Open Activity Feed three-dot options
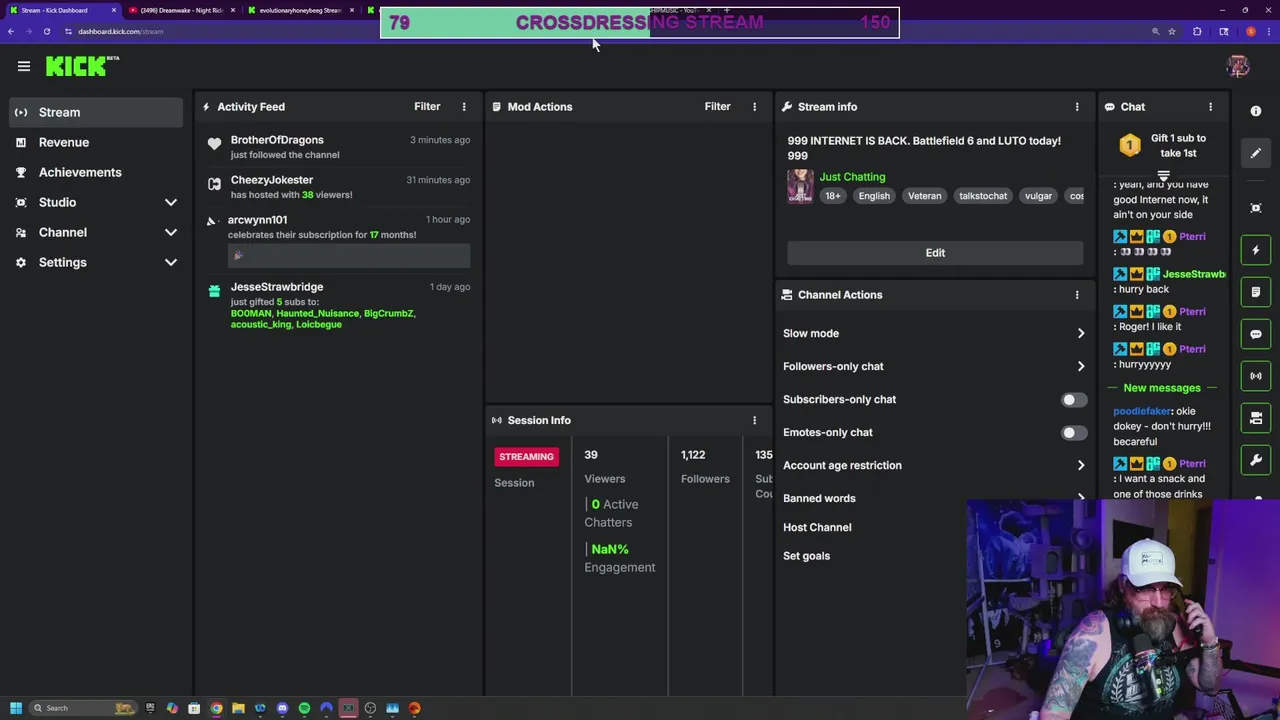 (464, 106)
